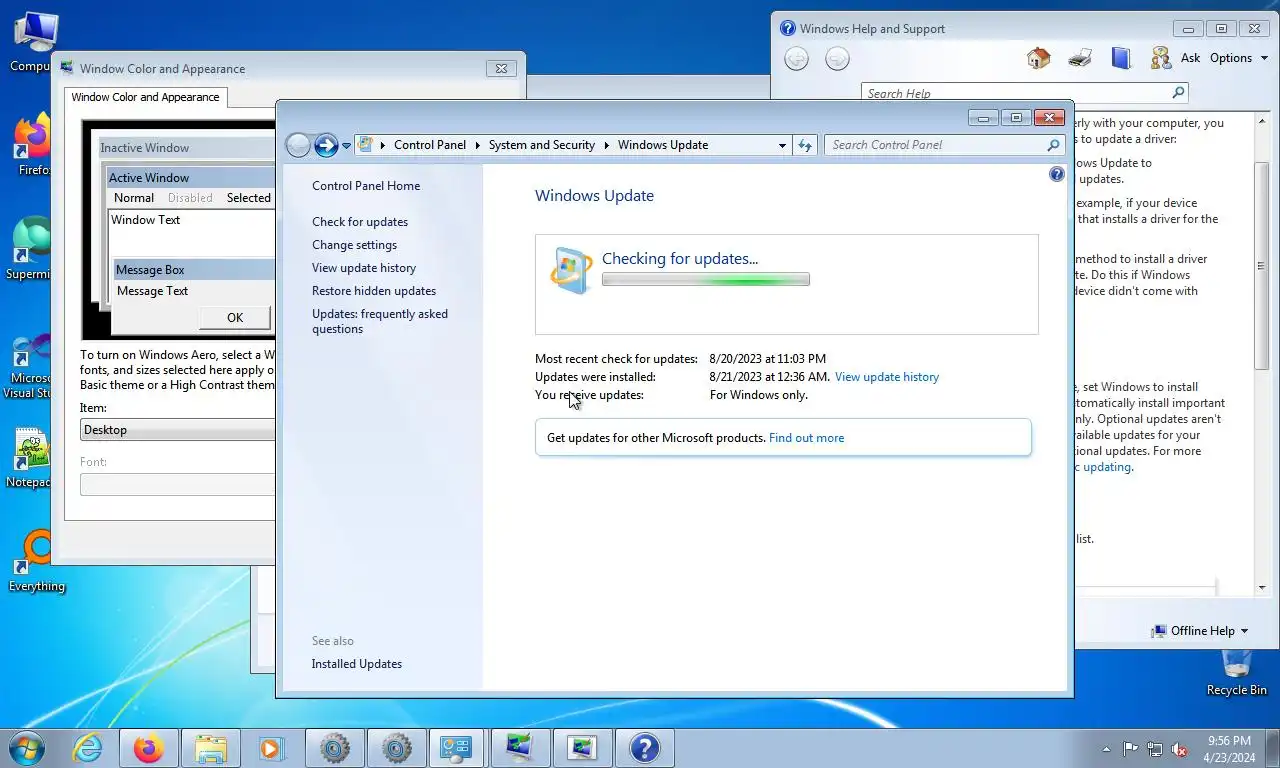Click the Ask people icon in Help

point(1160,58)
